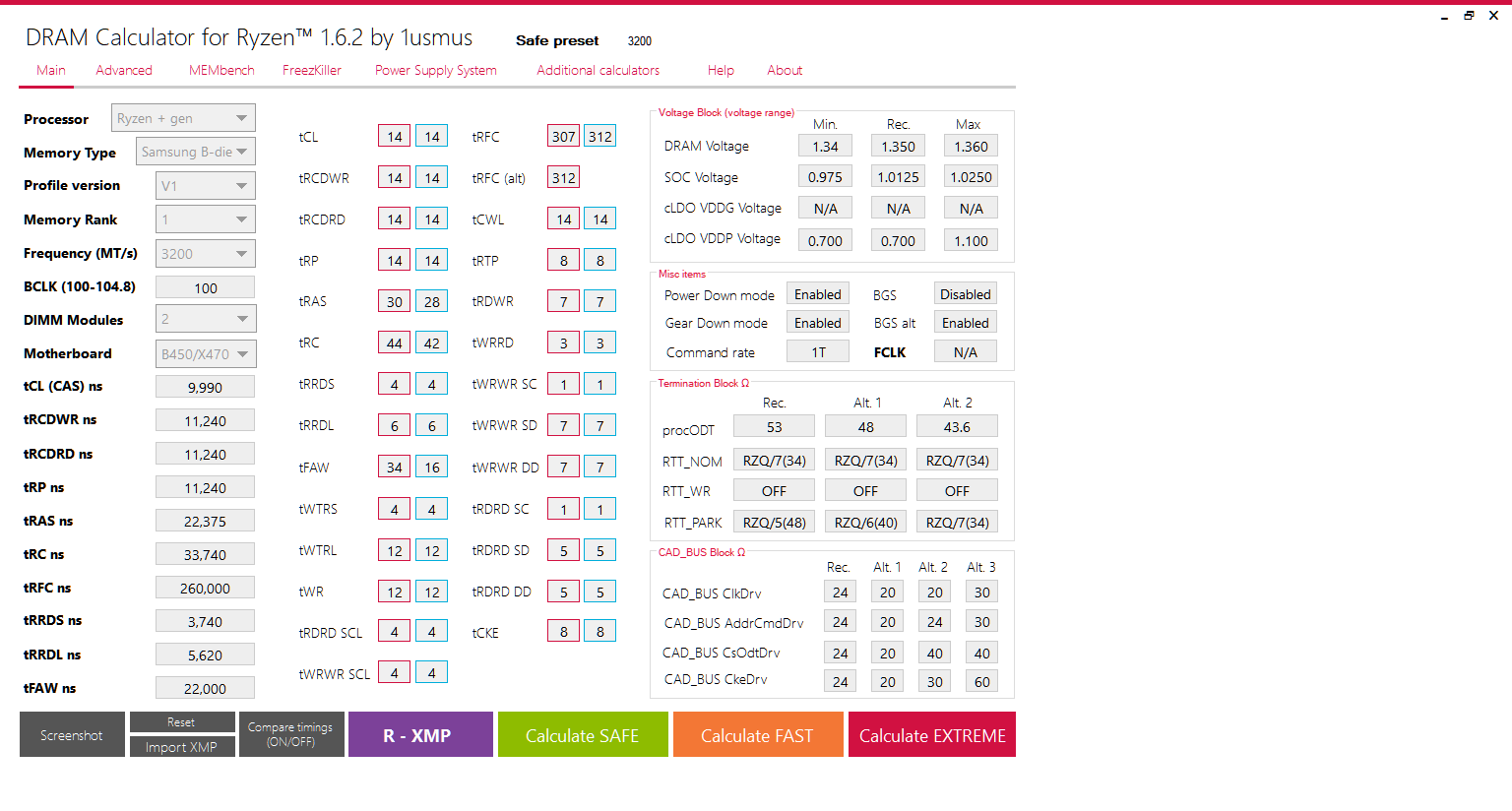Click the Safe preset 3200 value
The width and height of the screenshot is (1512, 811).
pos(640,41)
